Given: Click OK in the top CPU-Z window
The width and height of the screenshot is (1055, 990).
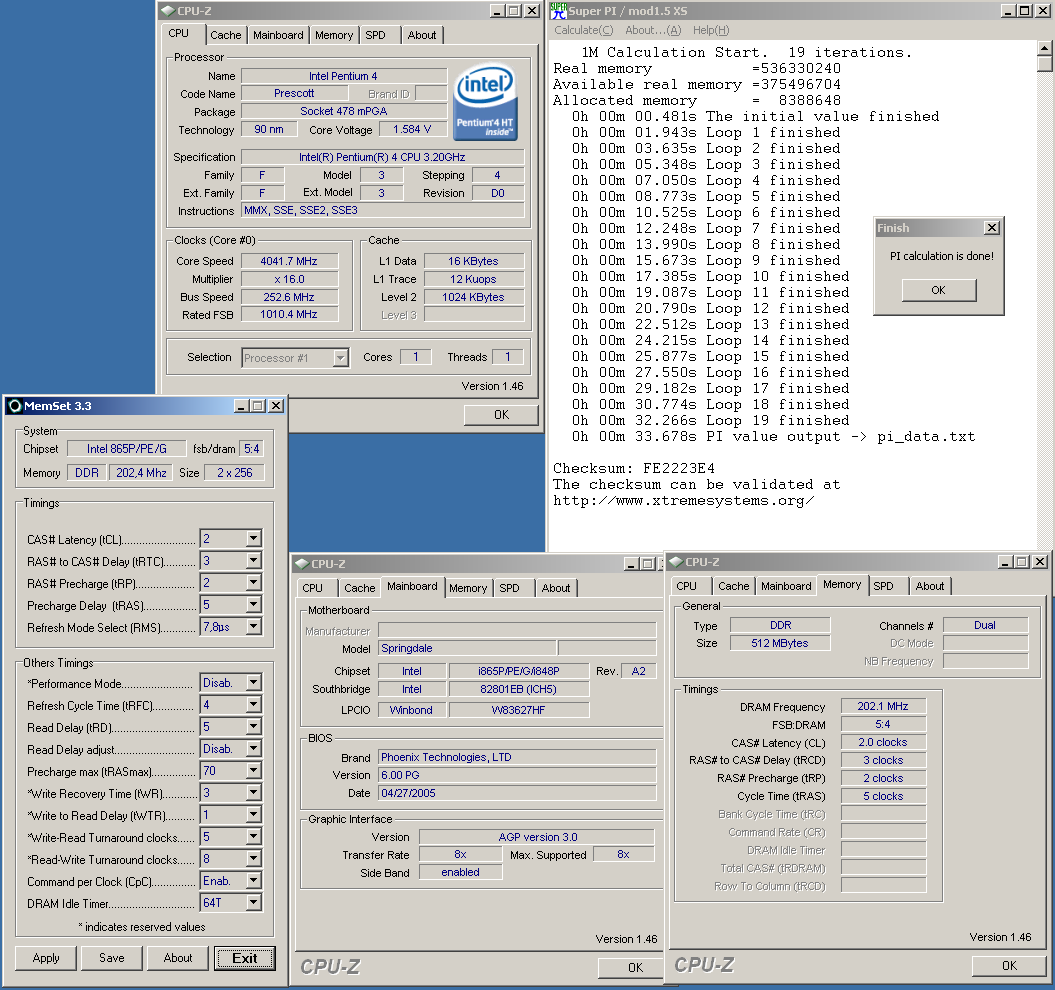Looking at the screenshot, I should coord(501,415).
